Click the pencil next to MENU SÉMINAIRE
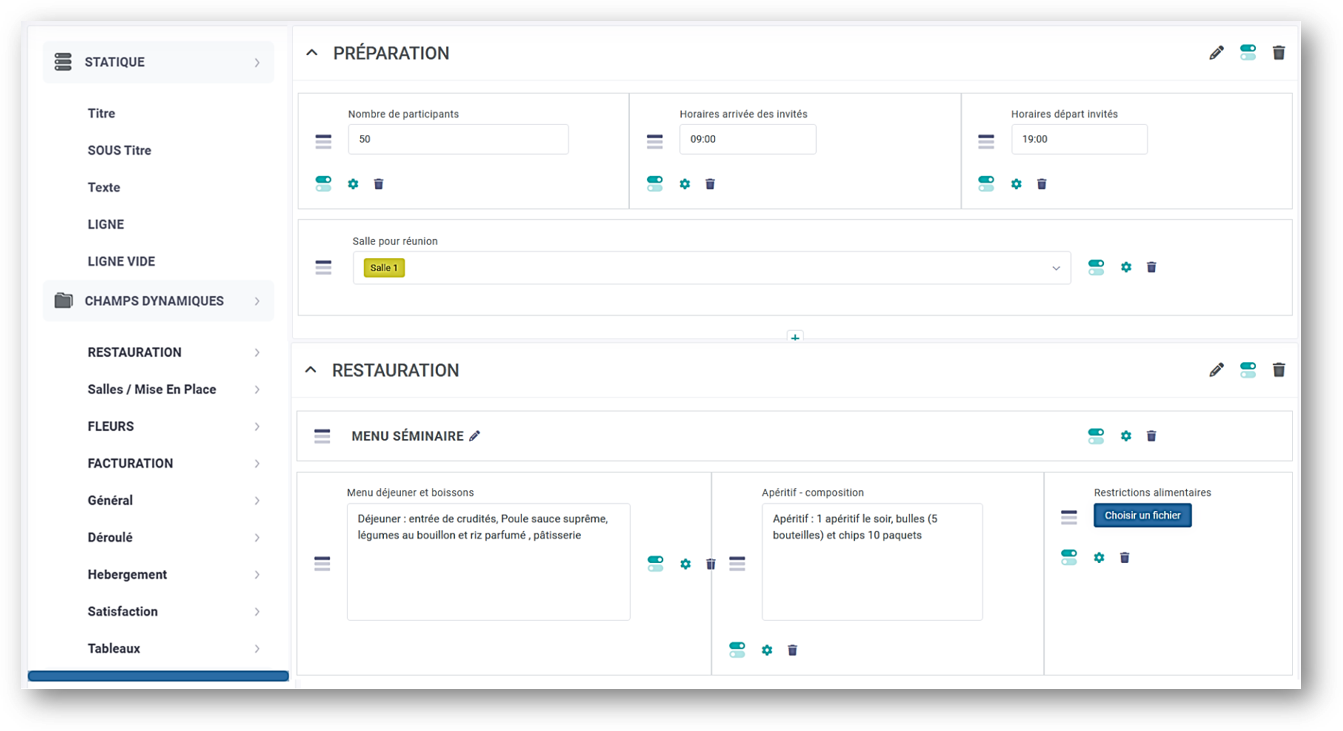This screenshot has width=1343, height=731. (475, 436)
